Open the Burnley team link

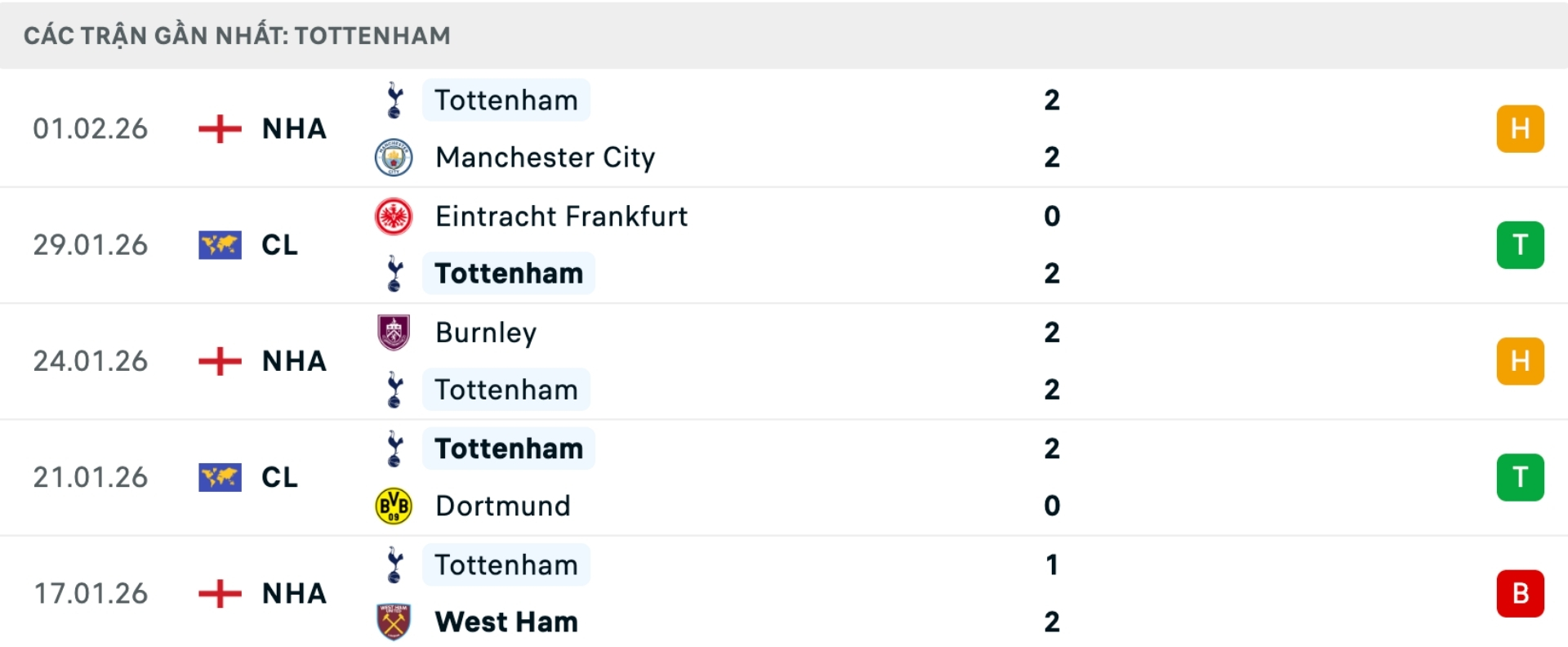486,332
